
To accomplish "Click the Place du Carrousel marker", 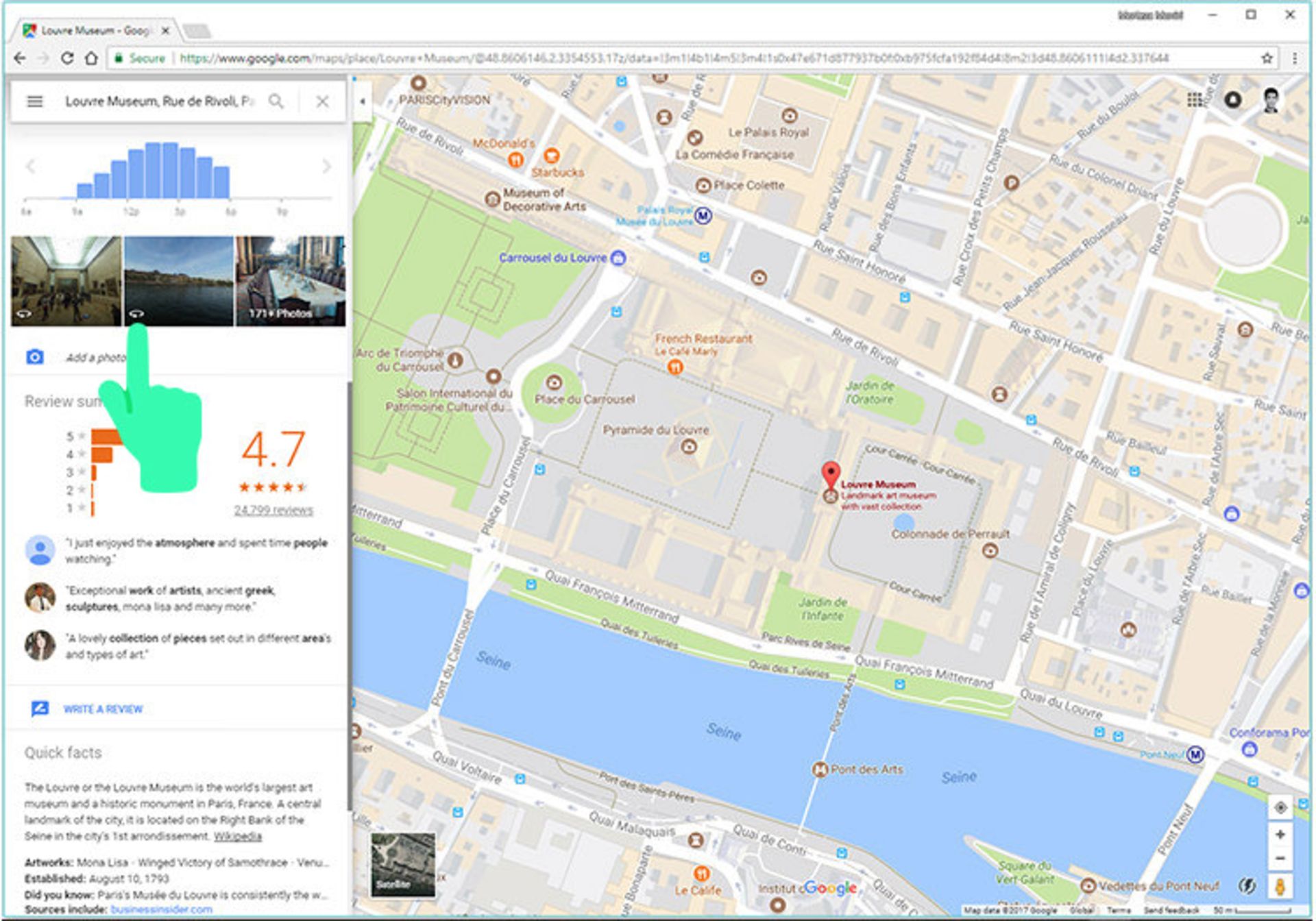I will click(x=554, y=382).
